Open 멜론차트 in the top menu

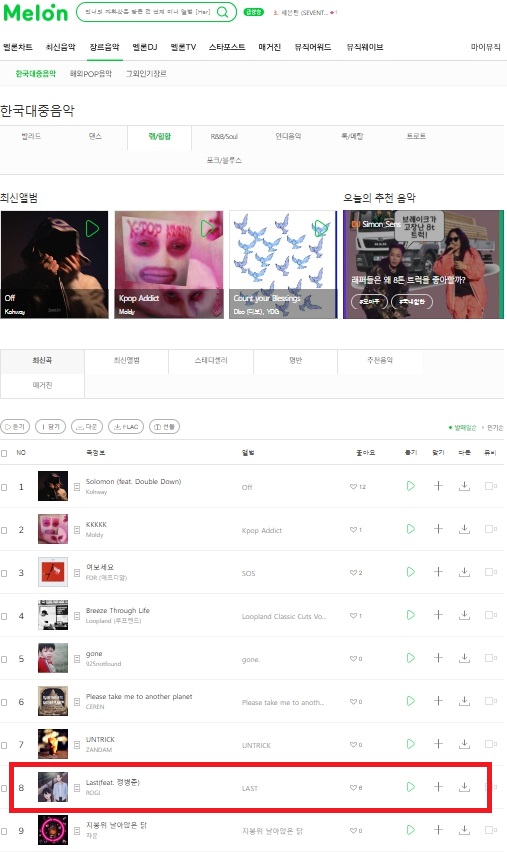pos(18,47)
